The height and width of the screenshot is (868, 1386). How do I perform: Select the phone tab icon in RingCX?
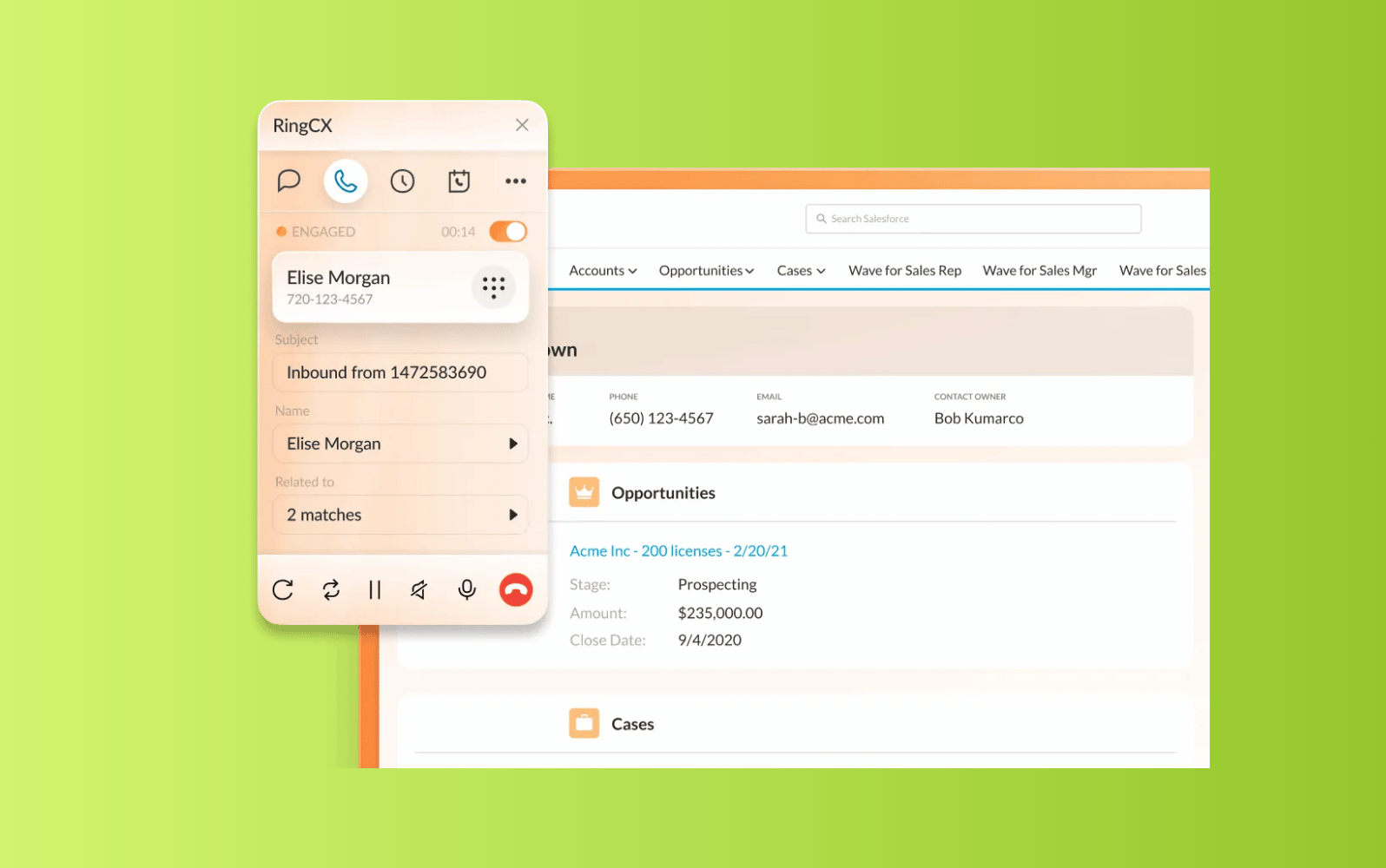tap(346, 181)
